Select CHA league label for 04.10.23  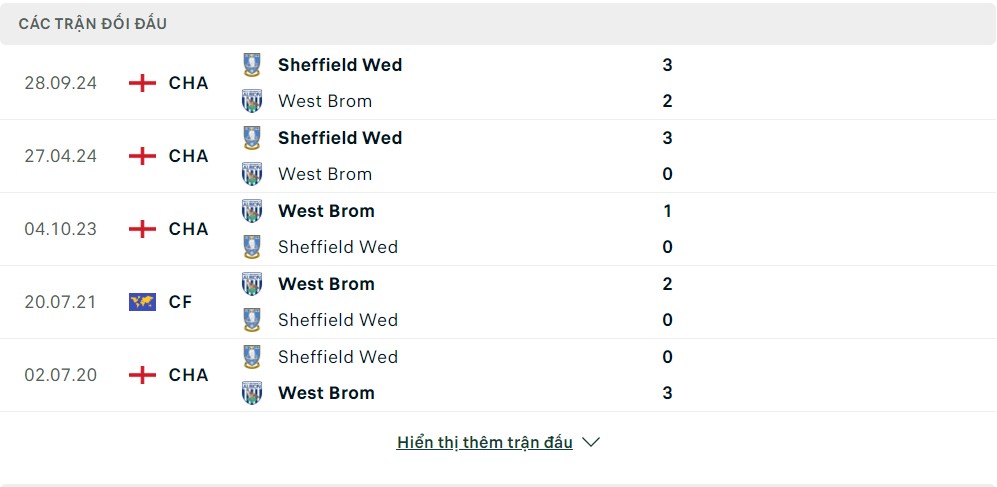[188, 229]
